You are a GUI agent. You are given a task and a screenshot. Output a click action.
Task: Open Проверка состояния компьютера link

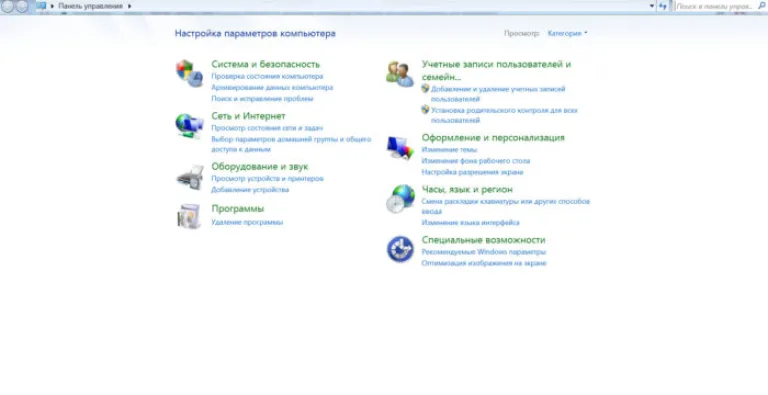(267, 76)
